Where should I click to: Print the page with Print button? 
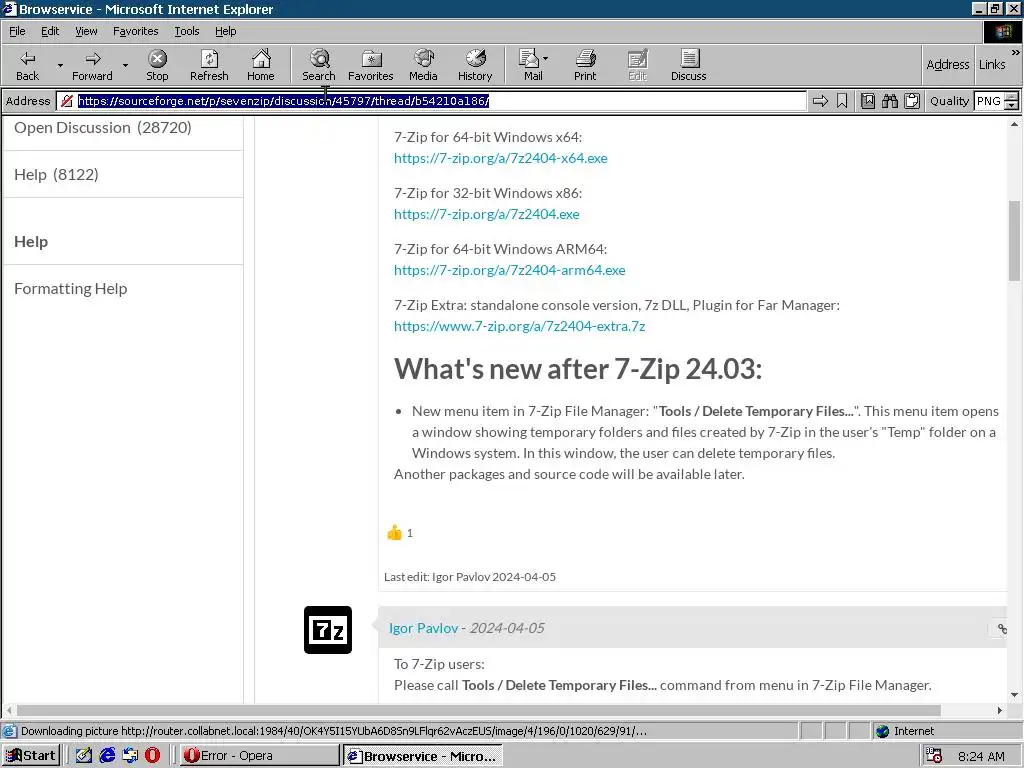[x=585, y=65]
